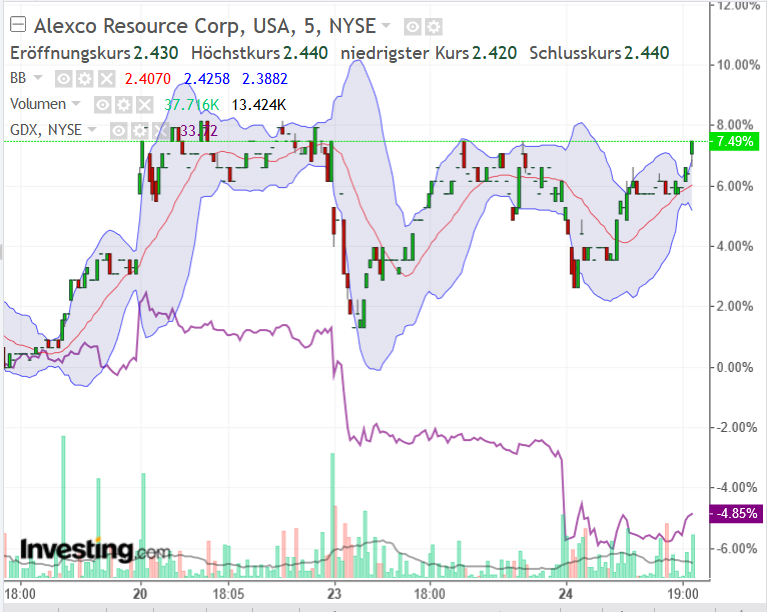Open the Volumen settings gear
Viewport: 767px width, 612px height.
tap(123, 105)
